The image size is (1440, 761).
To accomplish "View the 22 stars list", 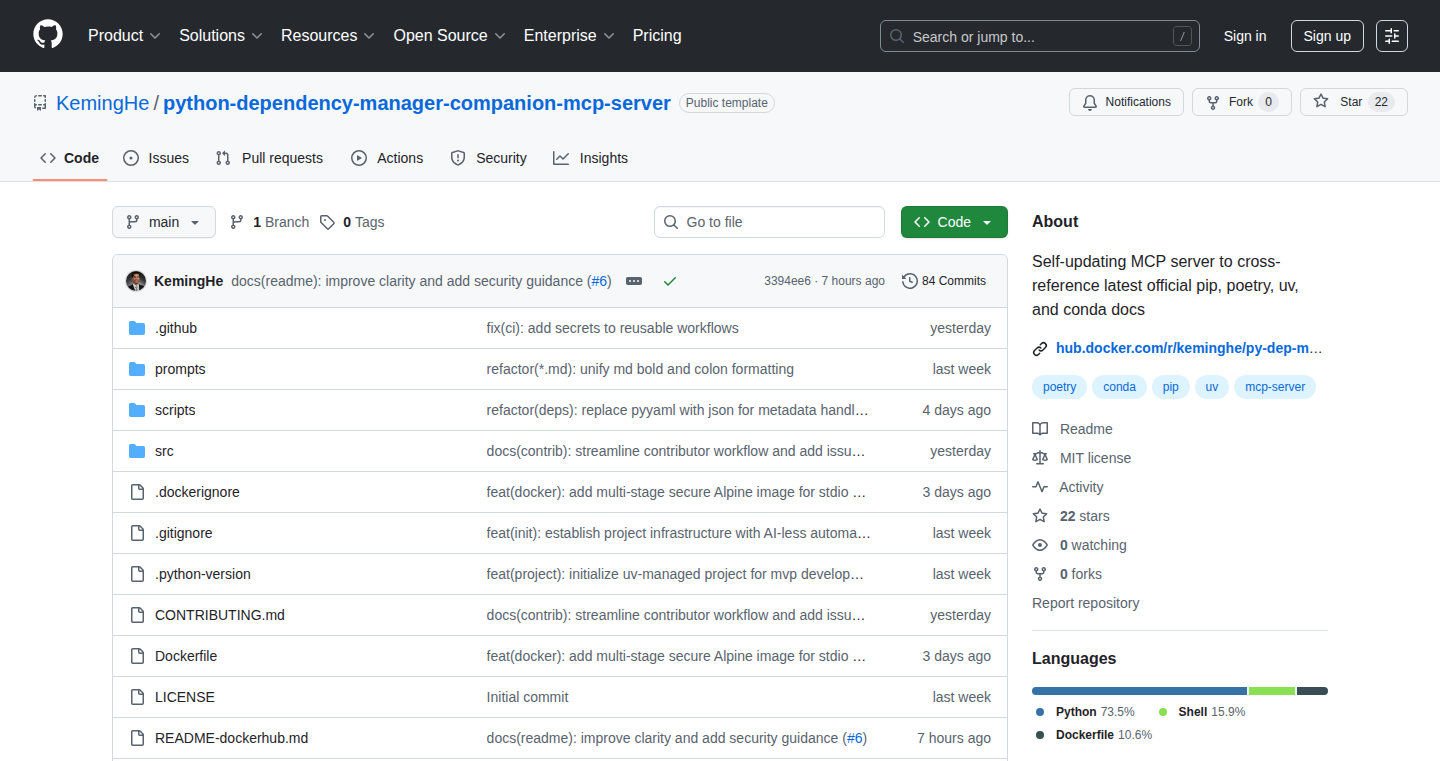I will tap(1071, 516).
